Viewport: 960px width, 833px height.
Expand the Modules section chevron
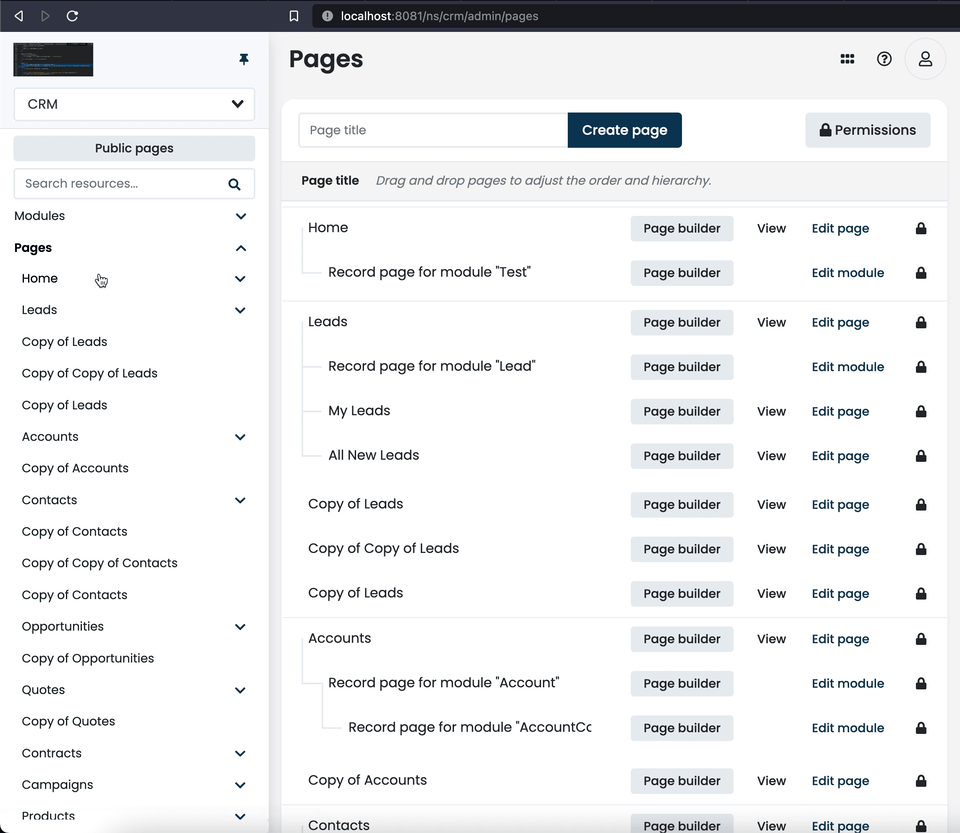pyautogui.click(x=241, y=216)
